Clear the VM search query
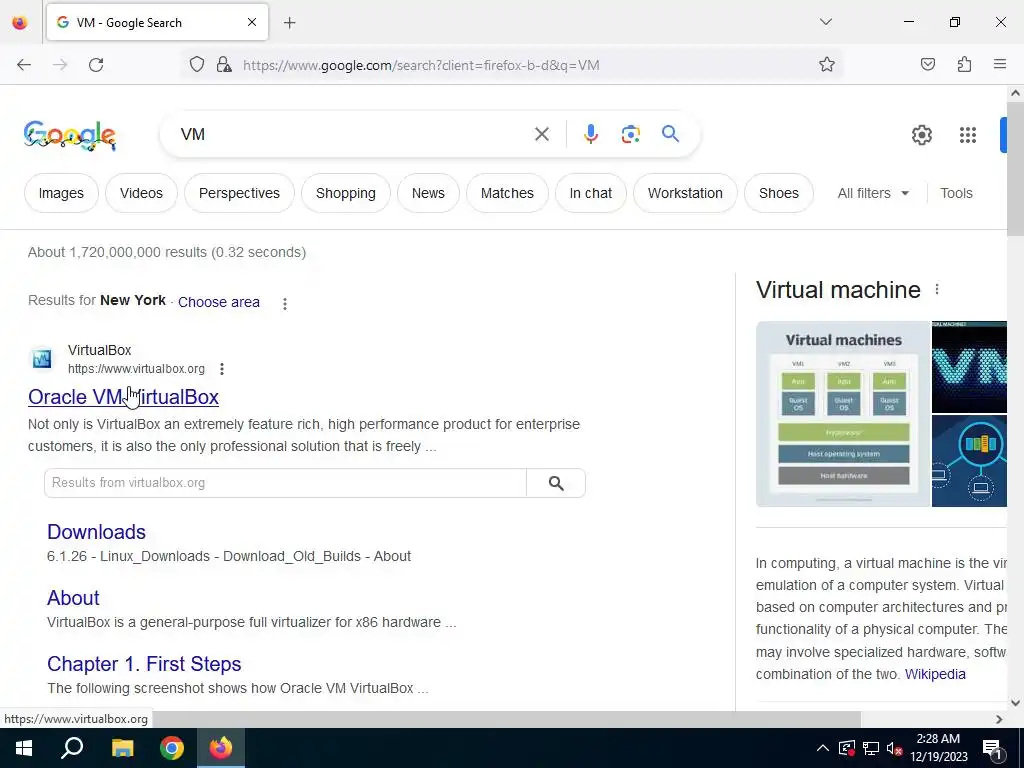The width and height of the screenshot is (1024, 768). (x=541, y=135)
